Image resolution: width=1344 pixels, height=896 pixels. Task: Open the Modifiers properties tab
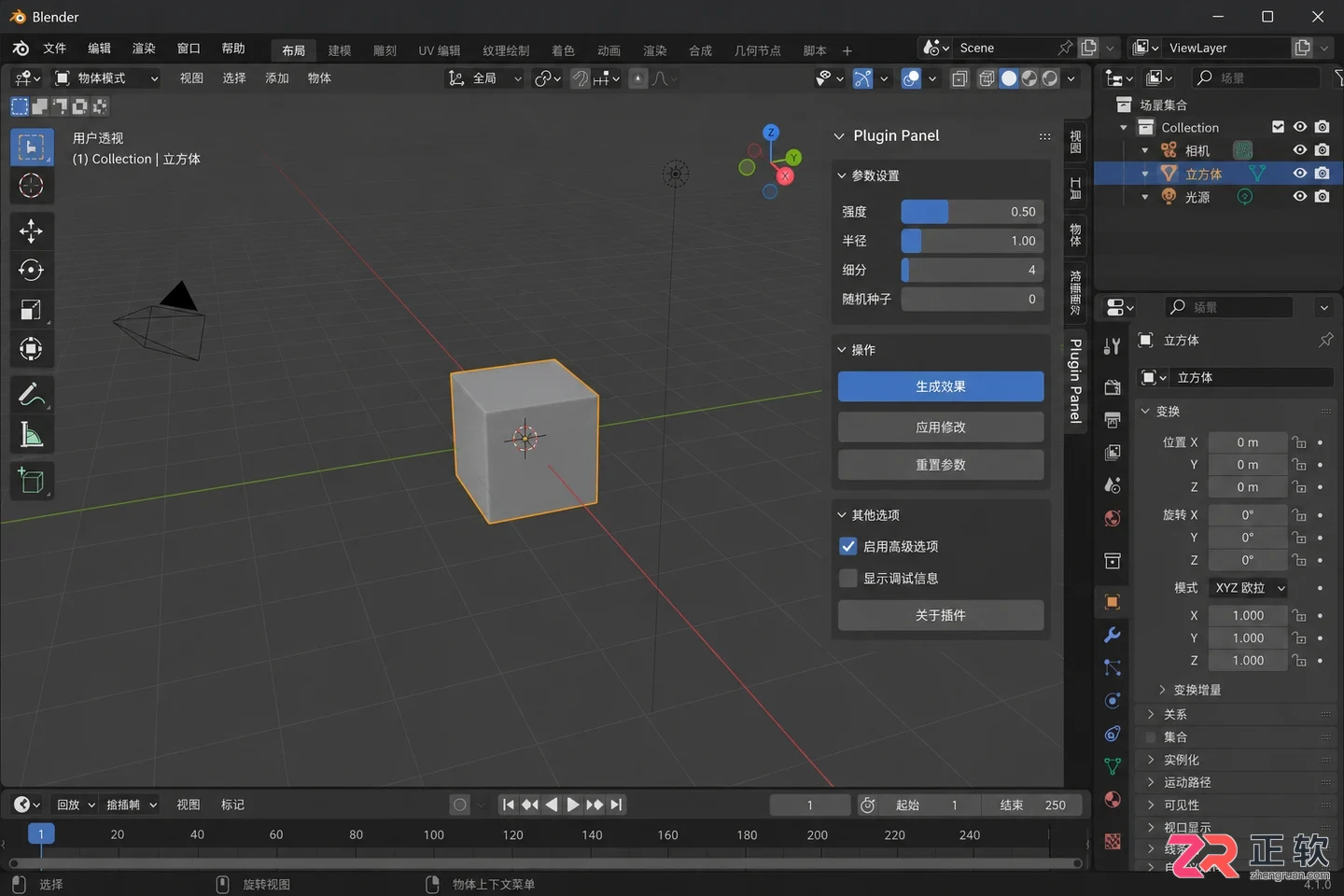coord(1112,635)
